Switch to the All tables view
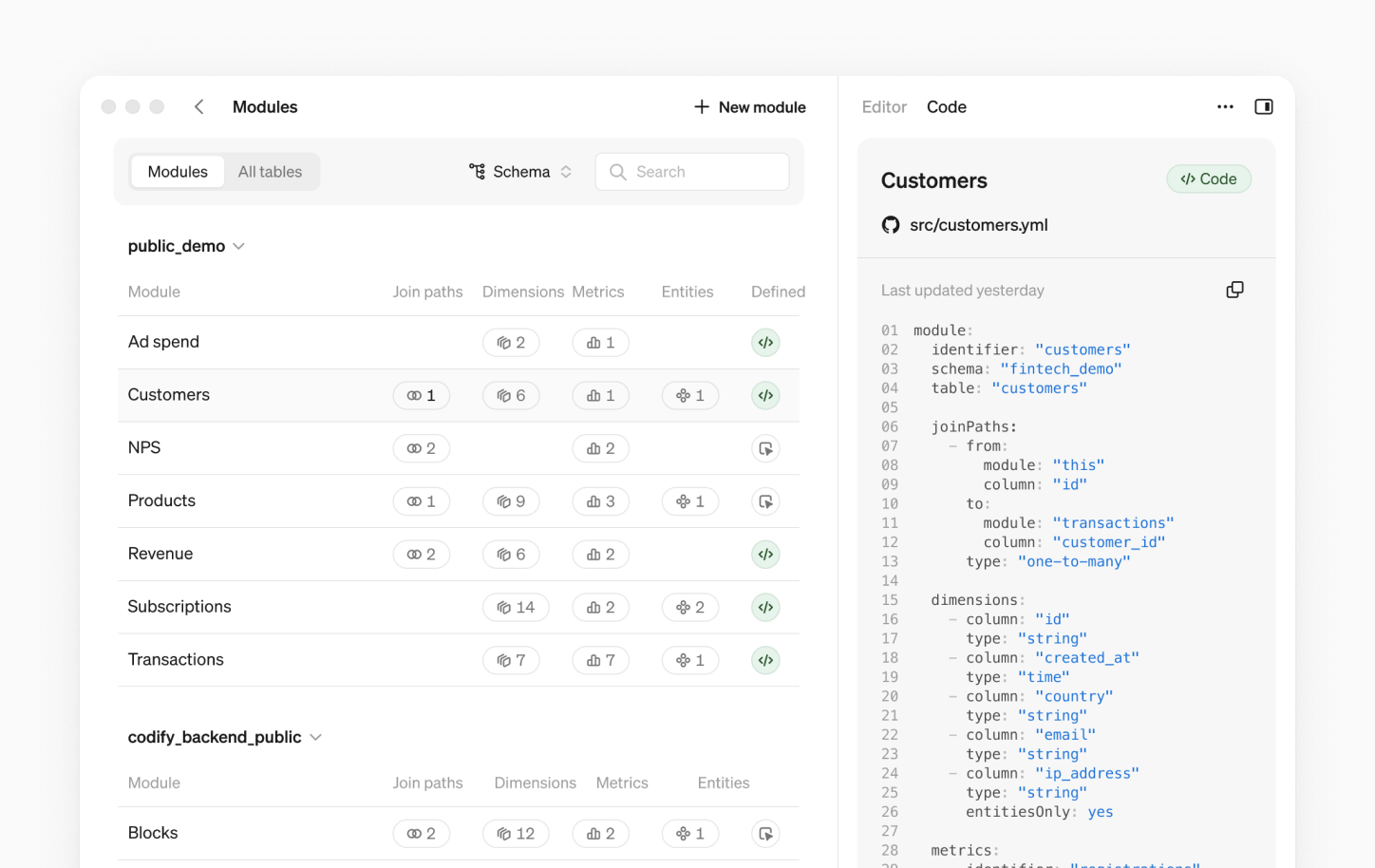Image resolution: width=1375 pixels, height=868 pixels. [x=270, y=172]
